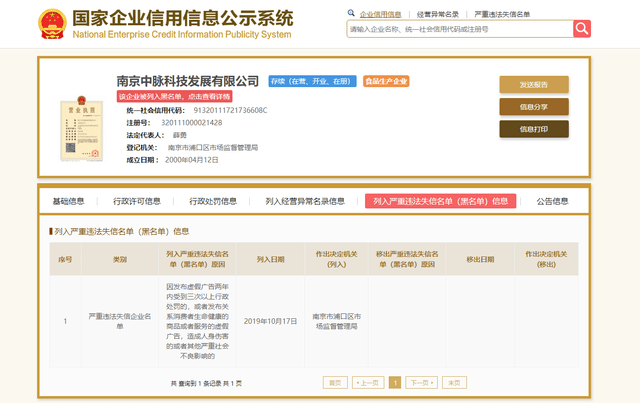Click the 信息分享 button
This screenshot has width=640, height=403.
pyautogui.click(x=534, y=106)
